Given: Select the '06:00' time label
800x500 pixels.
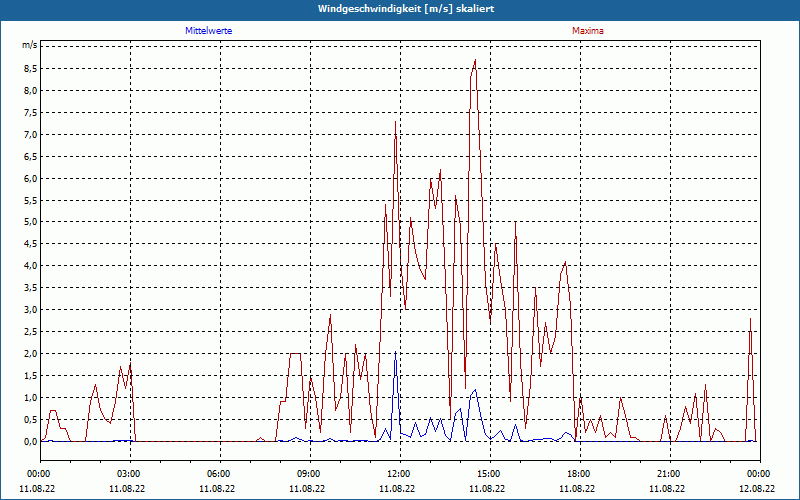Looking at the screenshot, I should (x=220, y=474).
